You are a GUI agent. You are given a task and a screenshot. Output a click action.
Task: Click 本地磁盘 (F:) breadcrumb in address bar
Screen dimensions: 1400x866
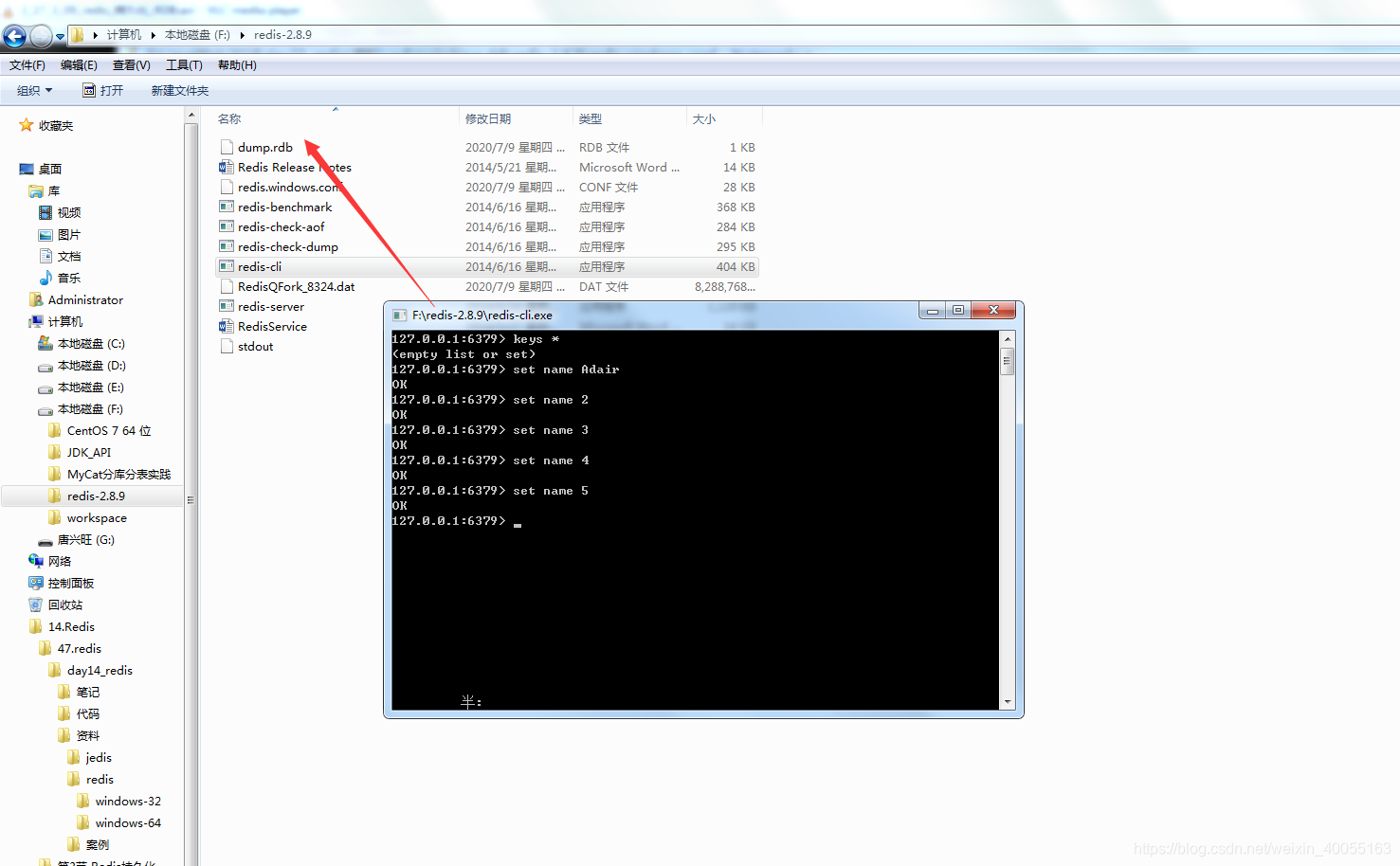pyautogui.click(x=197, y=35)
